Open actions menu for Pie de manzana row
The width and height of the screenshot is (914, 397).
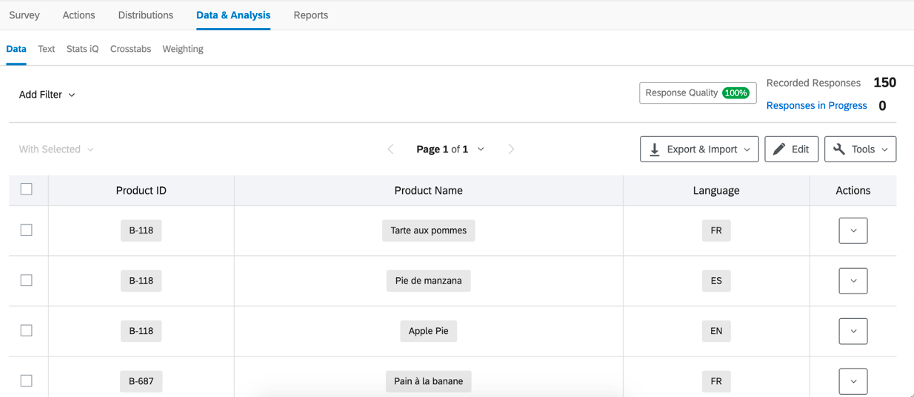click(x=853, y=280)
